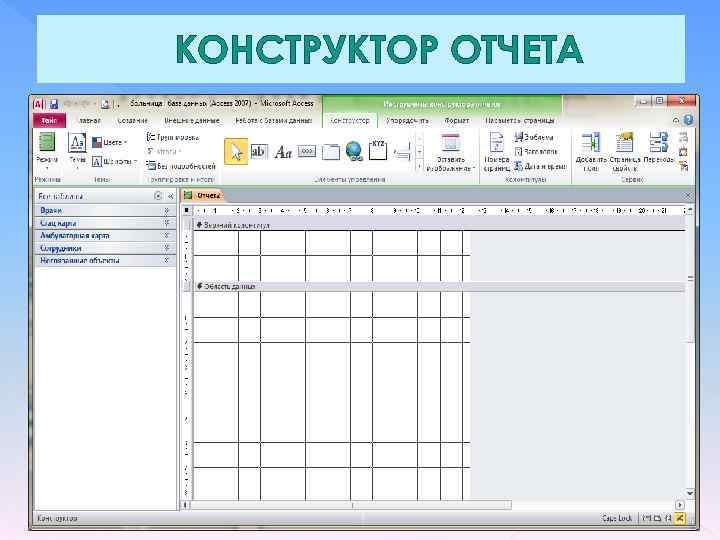Open the Шрифты fonts dropdown

[x=114, y=162]
